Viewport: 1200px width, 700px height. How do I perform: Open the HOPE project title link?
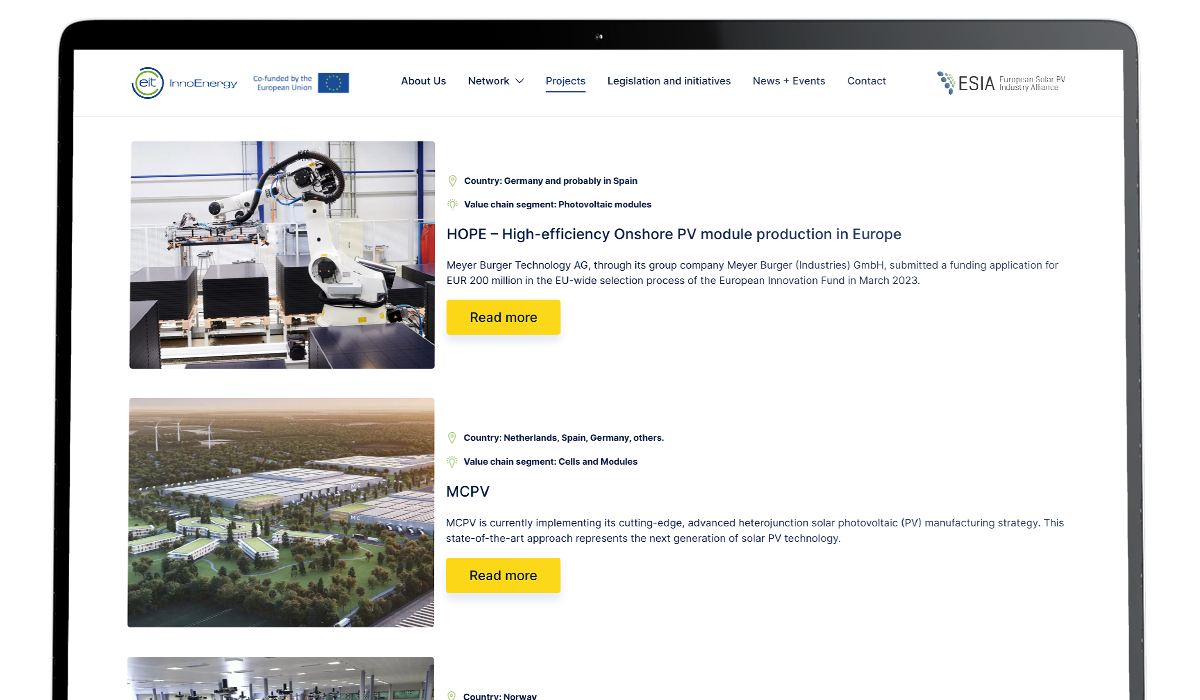[x=674, y=234]
